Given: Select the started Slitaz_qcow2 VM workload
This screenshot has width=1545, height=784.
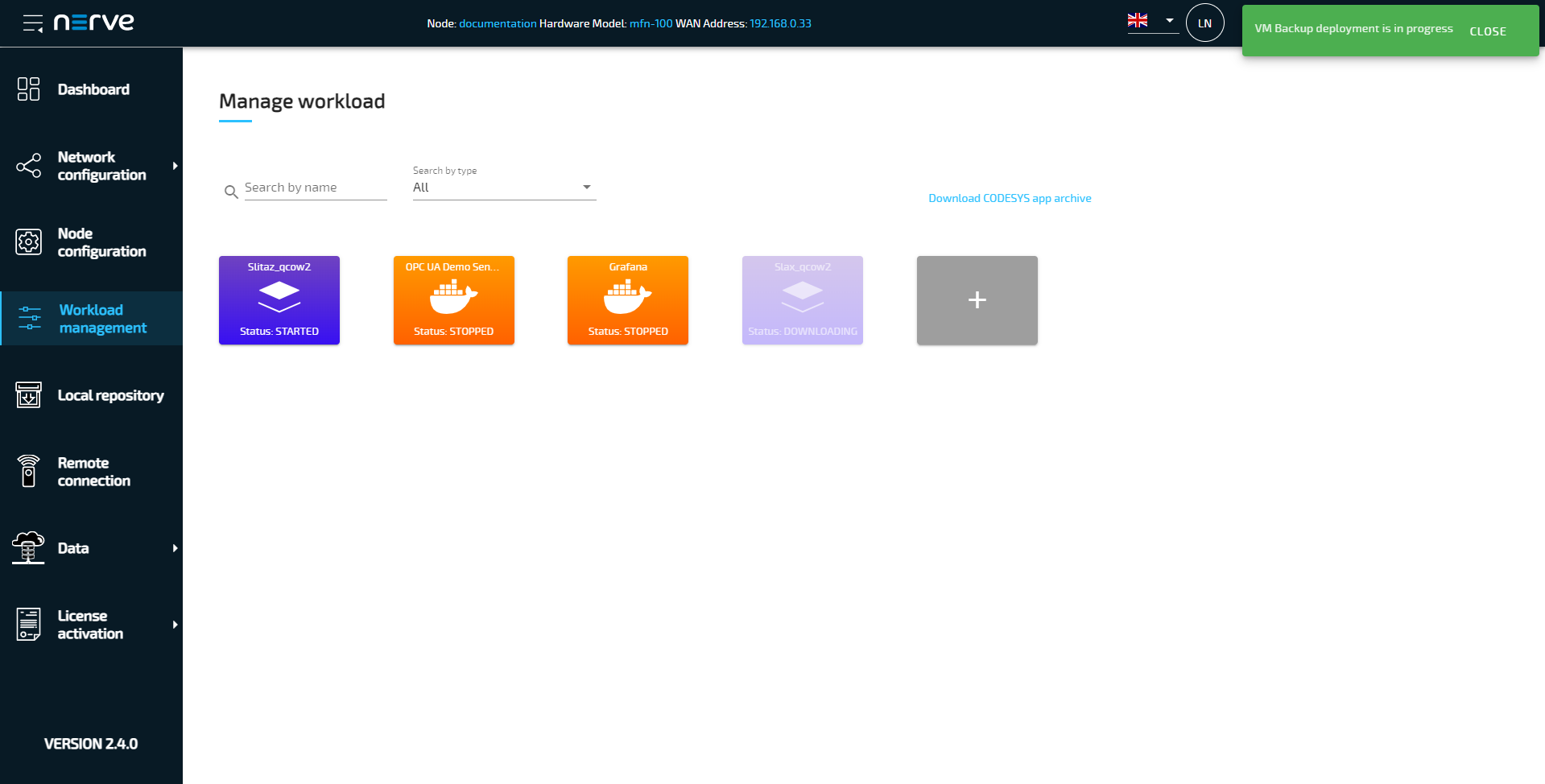Looking at the screenshot, I should [x=279, y=299].
